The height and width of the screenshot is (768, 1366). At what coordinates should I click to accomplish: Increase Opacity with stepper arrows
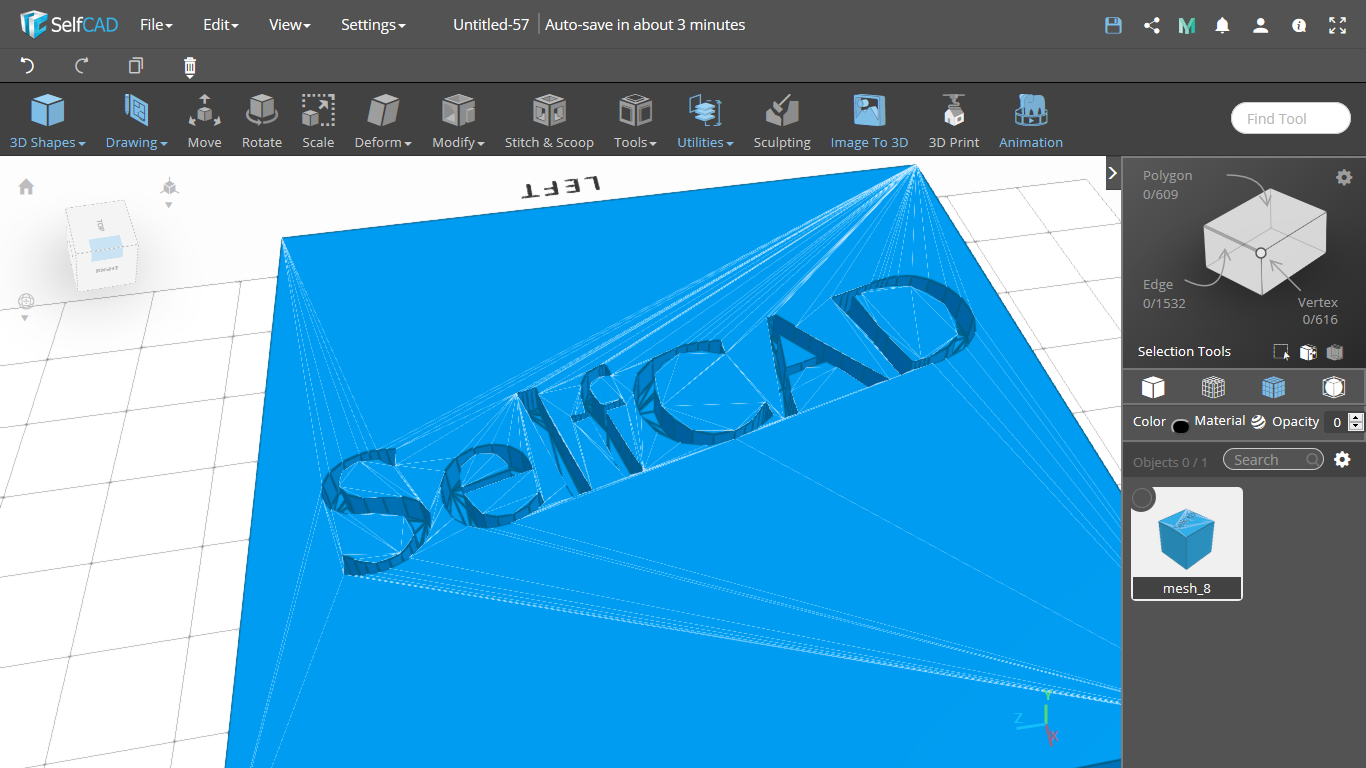tap(1356, 417)
